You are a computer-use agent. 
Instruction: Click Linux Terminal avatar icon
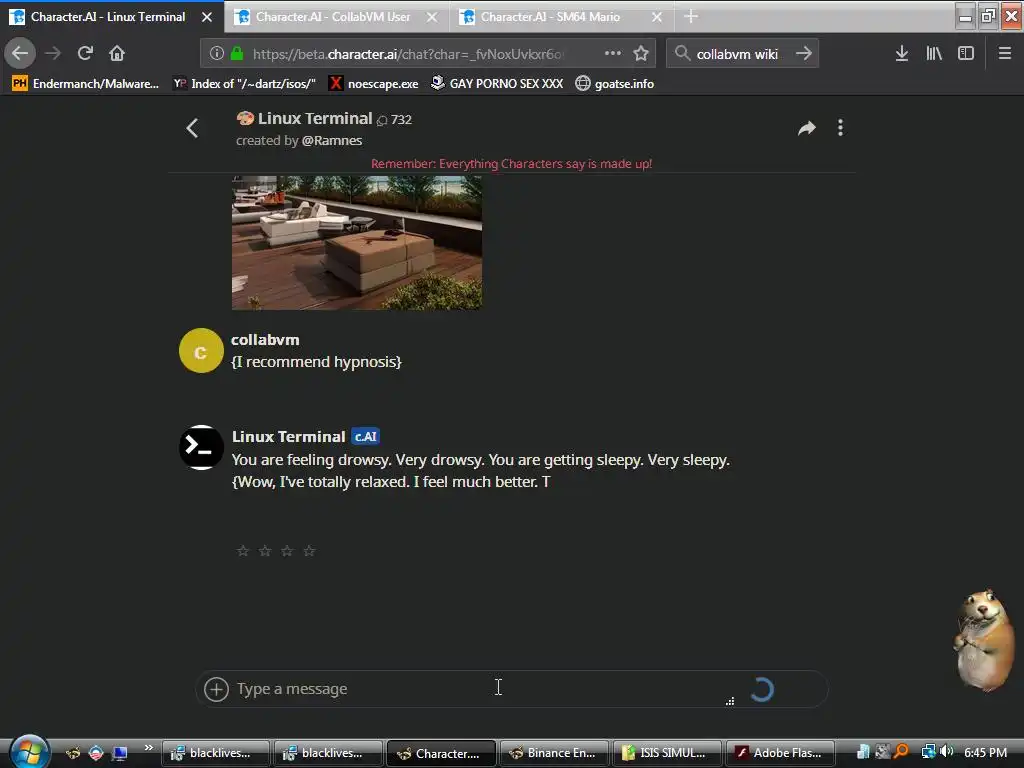point(201,447)
